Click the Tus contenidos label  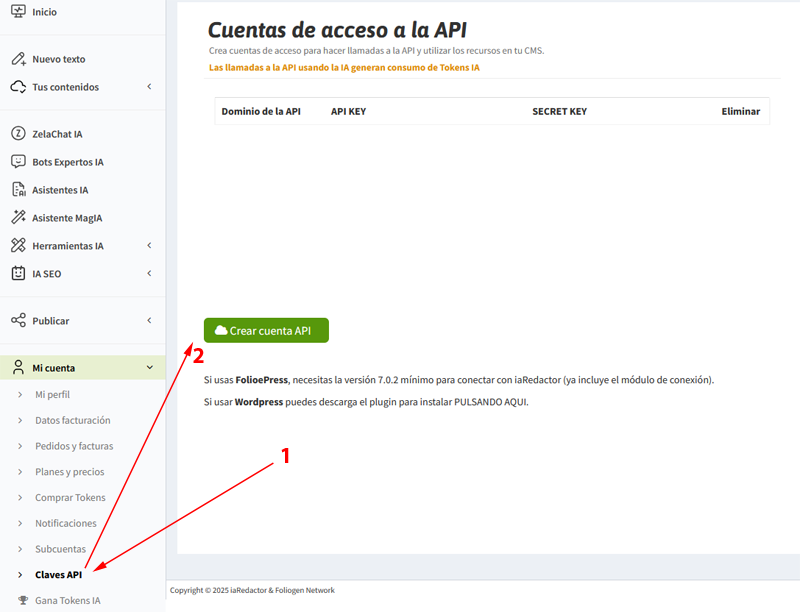coord(65,87)
